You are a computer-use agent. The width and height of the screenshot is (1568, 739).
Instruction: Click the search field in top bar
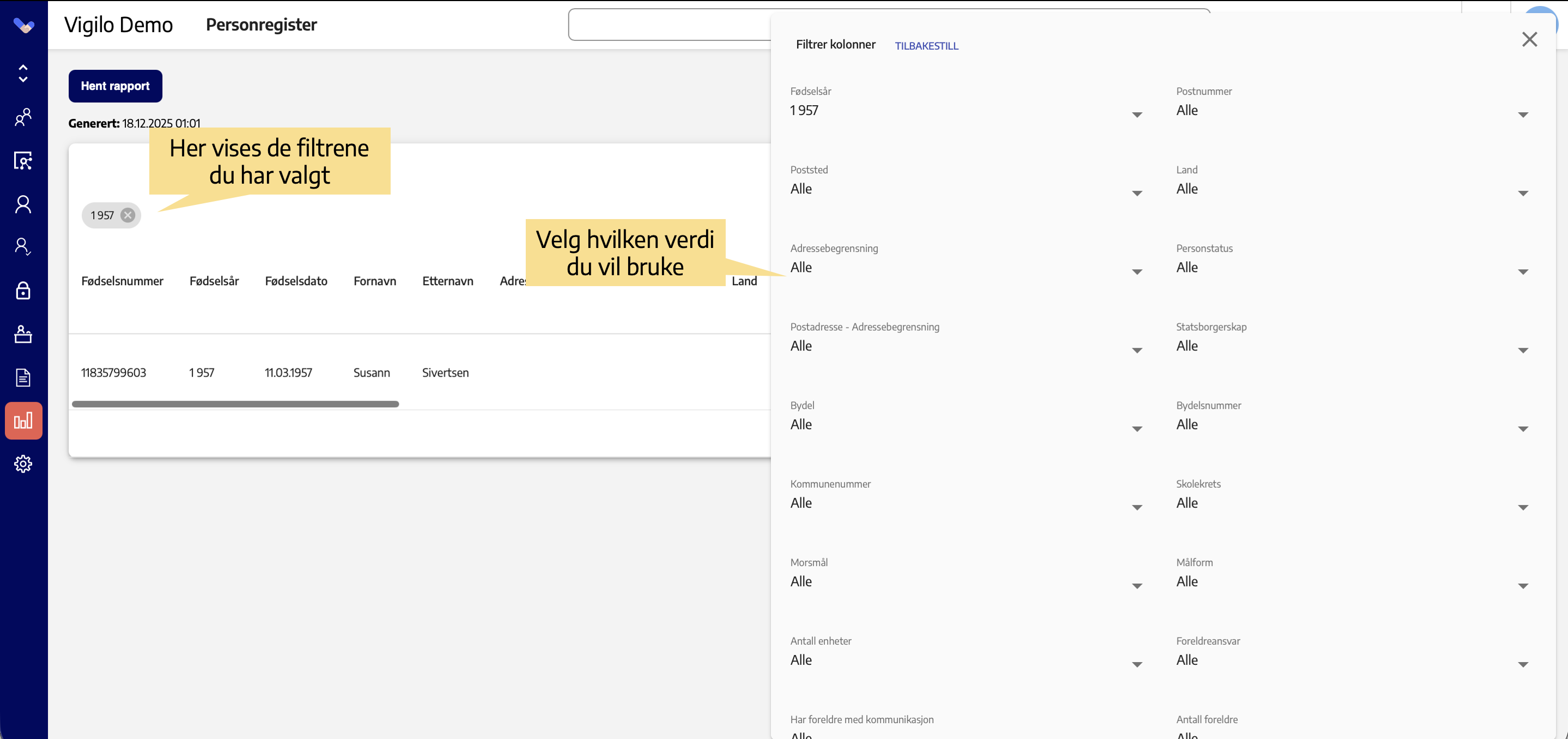coord(669,25)
